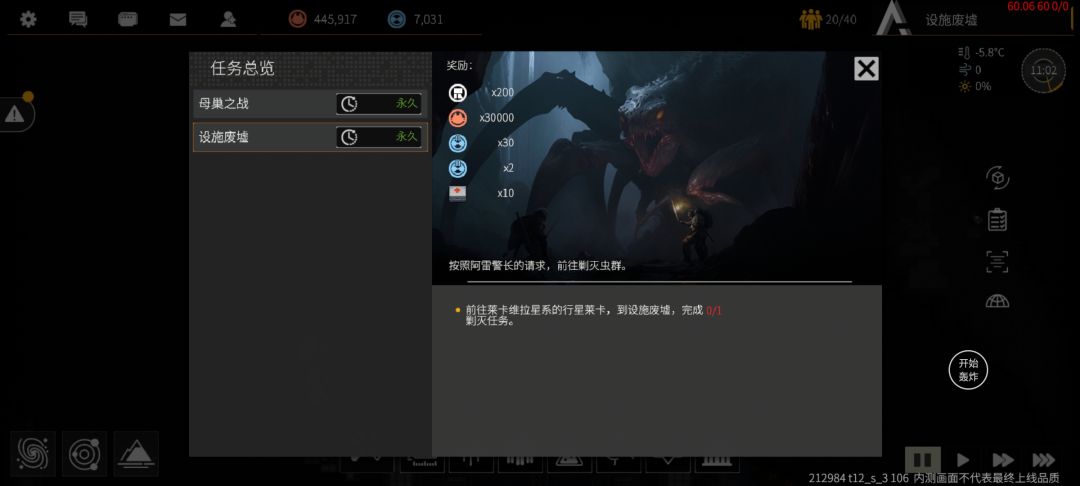
Task: Open the mail envelope icon
Action: [178, 20]
